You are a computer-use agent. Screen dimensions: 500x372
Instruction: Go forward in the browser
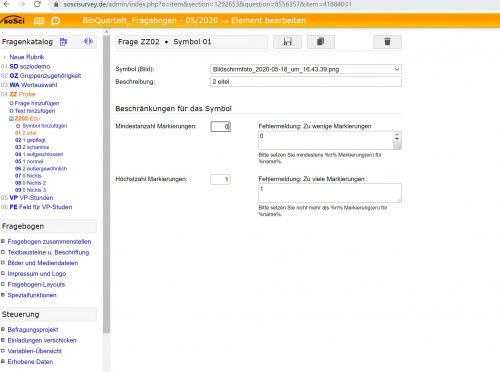tap(22, 4)
